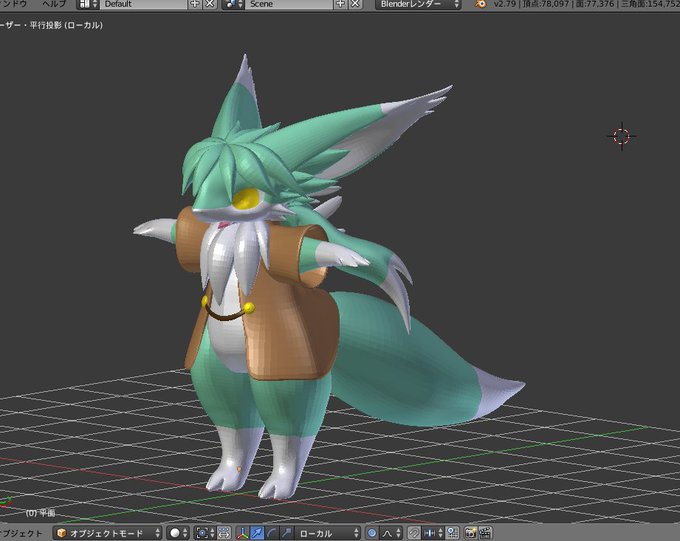
Task: Open the オブジェクトモード mode dropdown
Action: pos(108,533)
